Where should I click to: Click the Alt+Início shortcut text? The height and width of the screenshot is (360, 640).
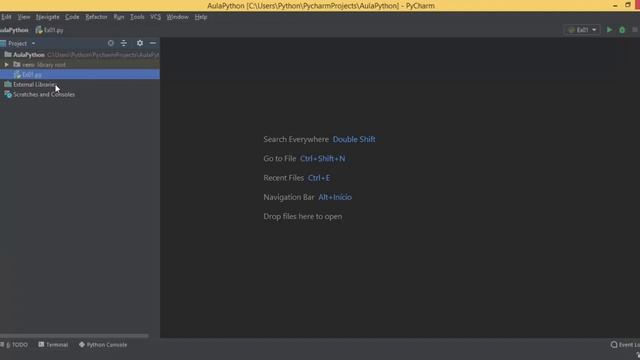click(335, 197)
